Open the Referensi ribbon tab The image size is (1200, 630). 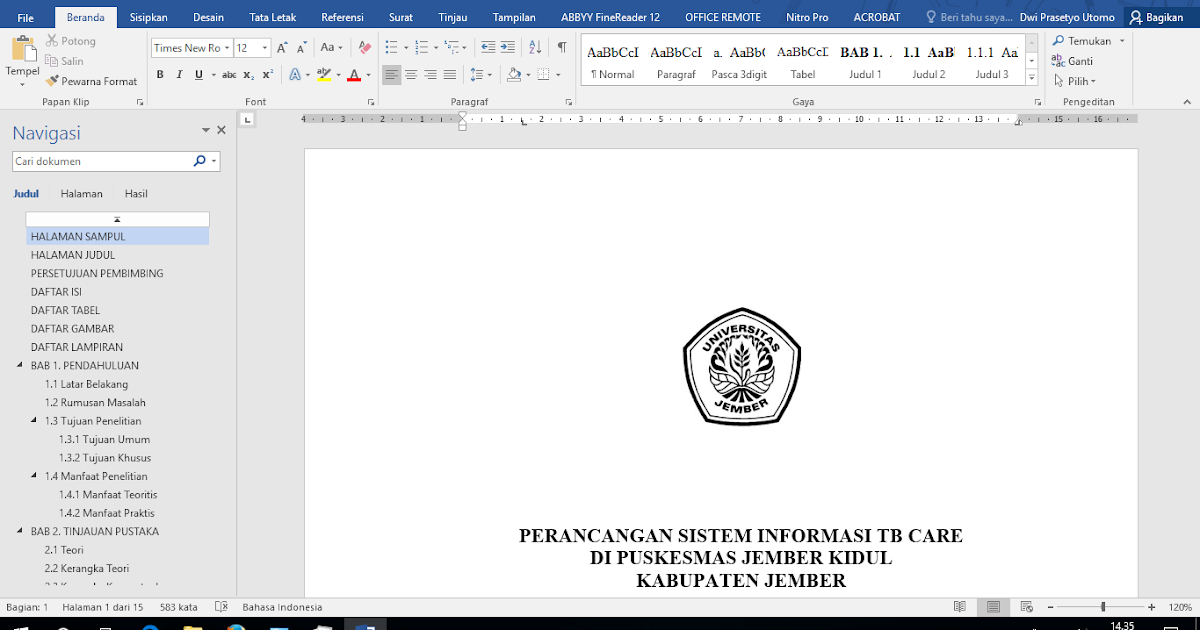click(x=342, y=17)
